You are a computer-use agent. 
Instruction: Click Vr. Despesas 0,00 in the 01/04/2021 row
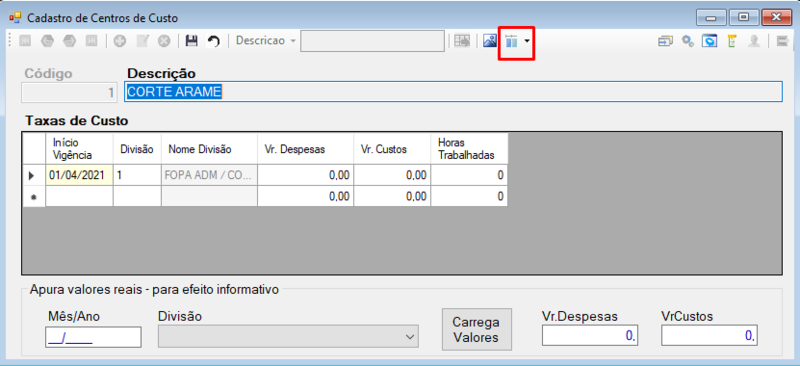point(305,175)
